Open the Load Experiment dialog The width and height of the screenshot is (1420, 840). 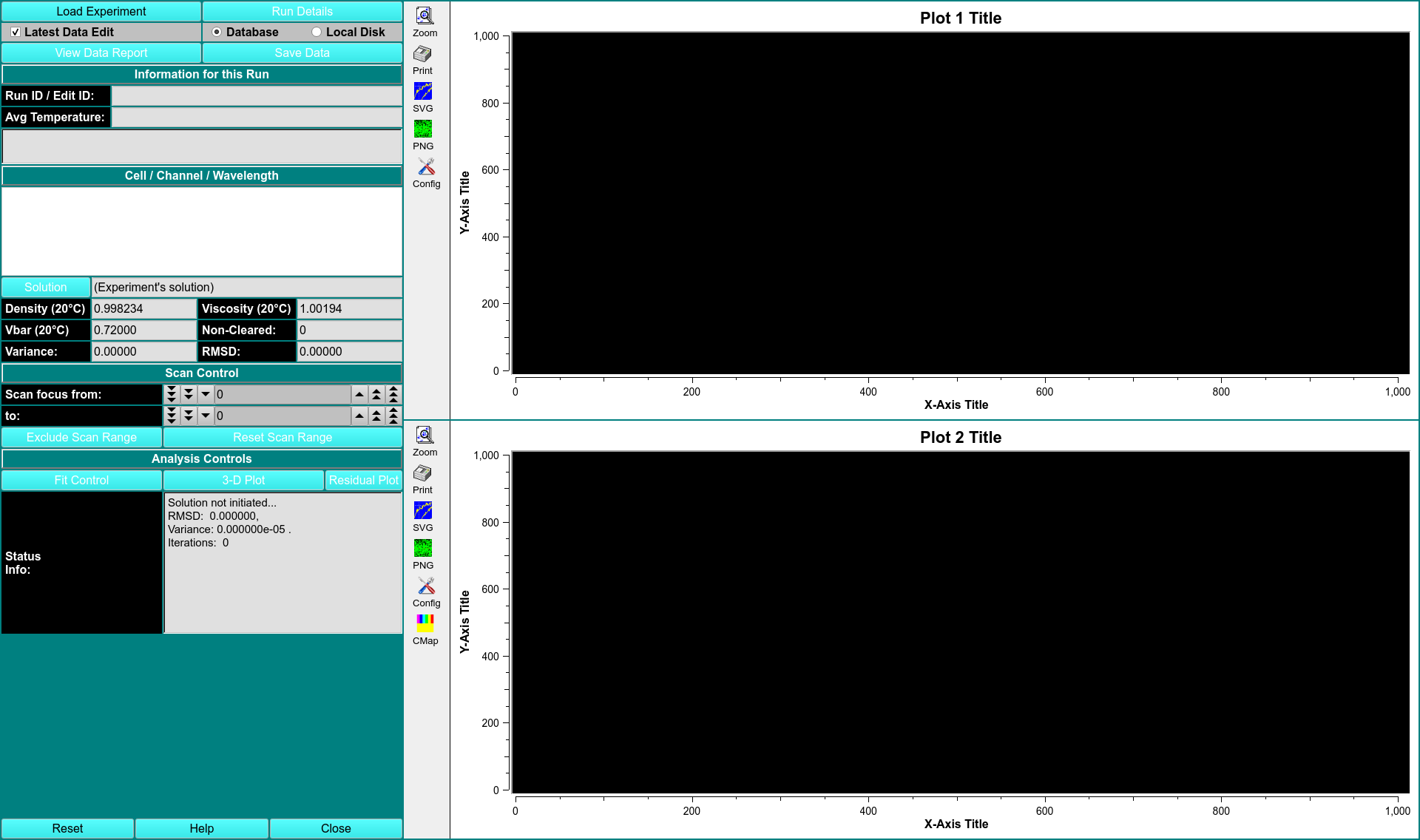(x=101, y=11)
